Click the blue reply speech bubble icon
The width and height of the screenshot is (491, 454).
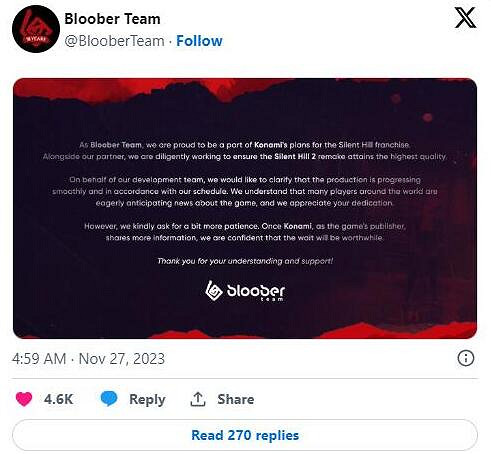tap(109, 399)
